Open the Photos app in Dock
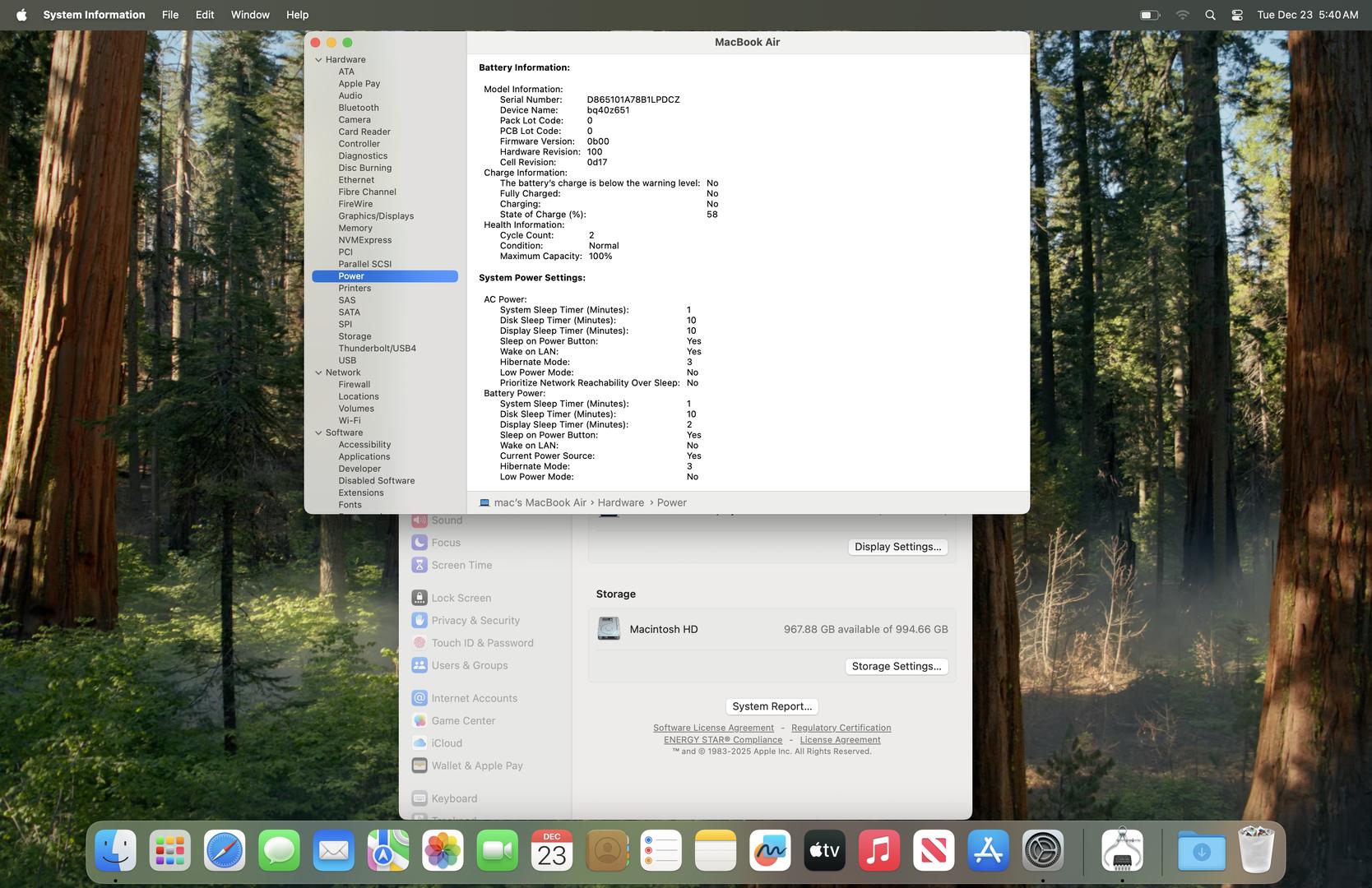This screenshot has height=888, width=1372. [443, 851]
